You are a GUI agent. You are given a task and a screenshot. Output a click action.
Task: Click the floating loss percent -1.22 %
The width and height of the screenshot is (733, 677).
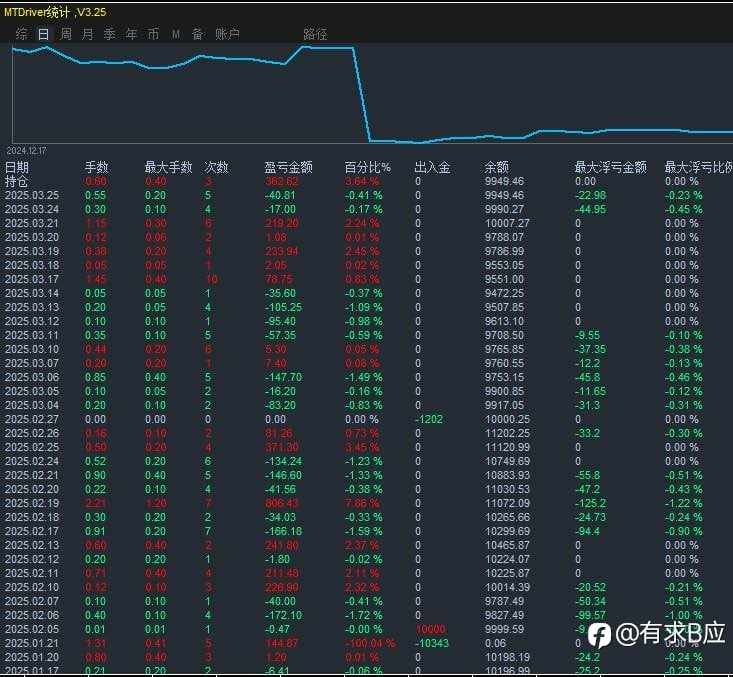[x=684, y=503]
